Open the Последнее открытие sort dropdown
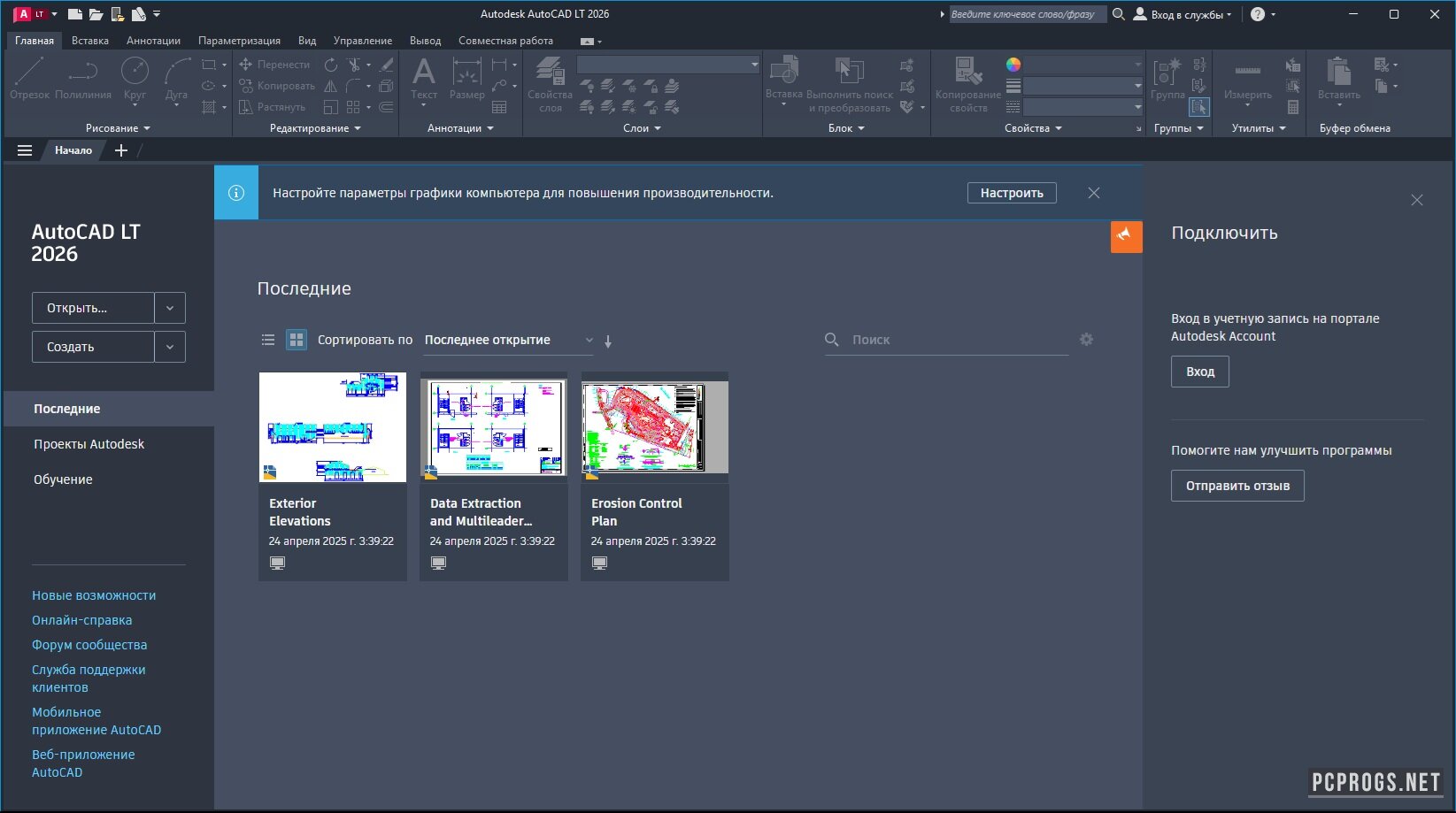Image resolution: width=1456 pixels, height=813 pixels. 508,340
